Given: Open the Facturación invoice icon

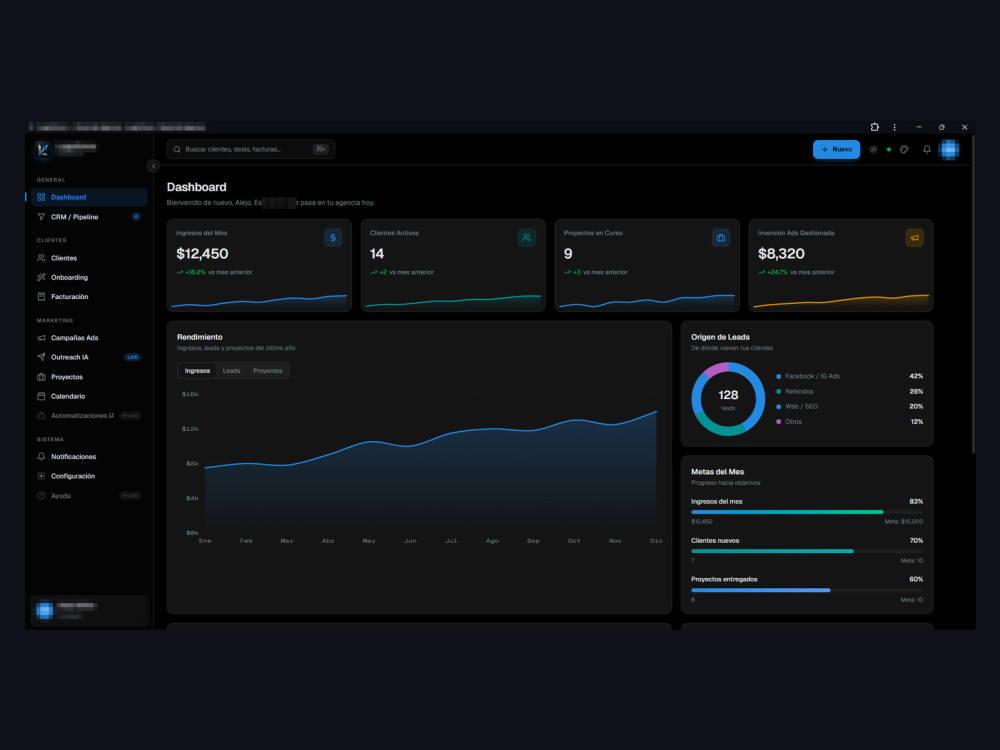Looking at the screenshot, I should [x=41, y=297].
